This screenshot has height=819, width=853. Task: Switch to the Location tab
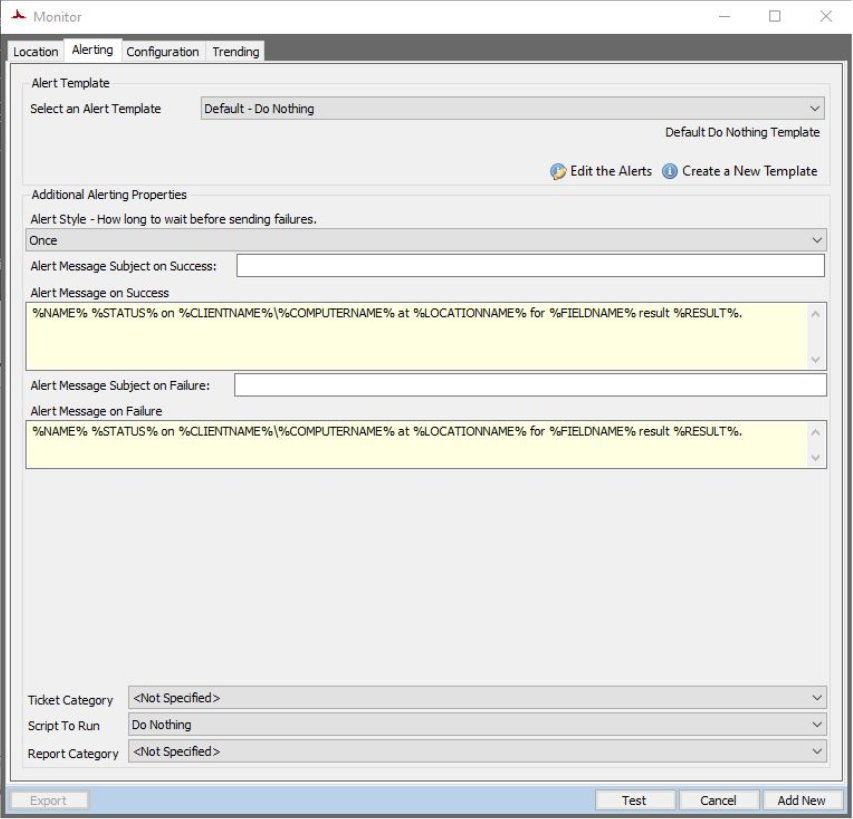35,52
